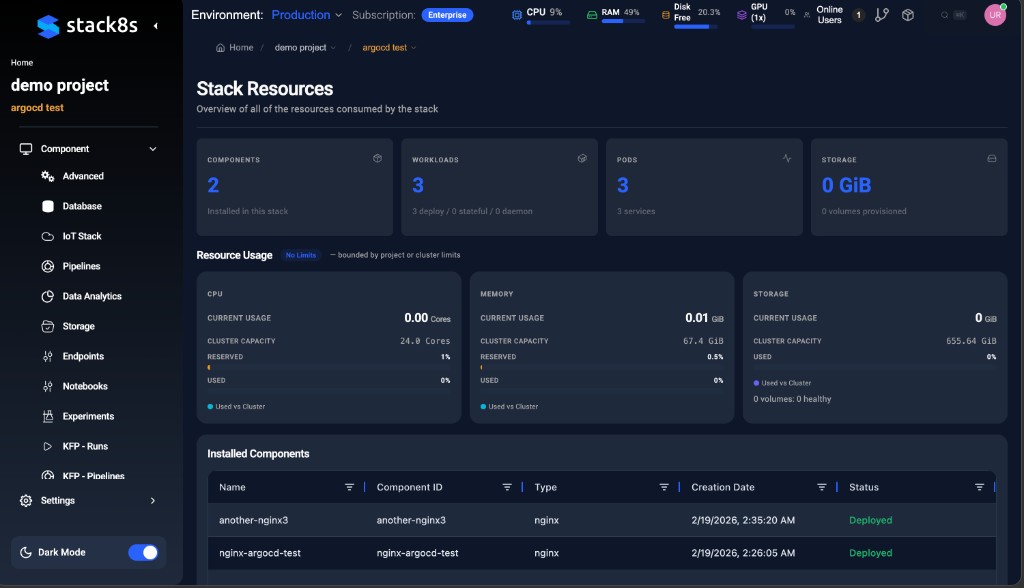
Task: Click Deployed status of another-nginx3
Action: [x=871, y=520]
